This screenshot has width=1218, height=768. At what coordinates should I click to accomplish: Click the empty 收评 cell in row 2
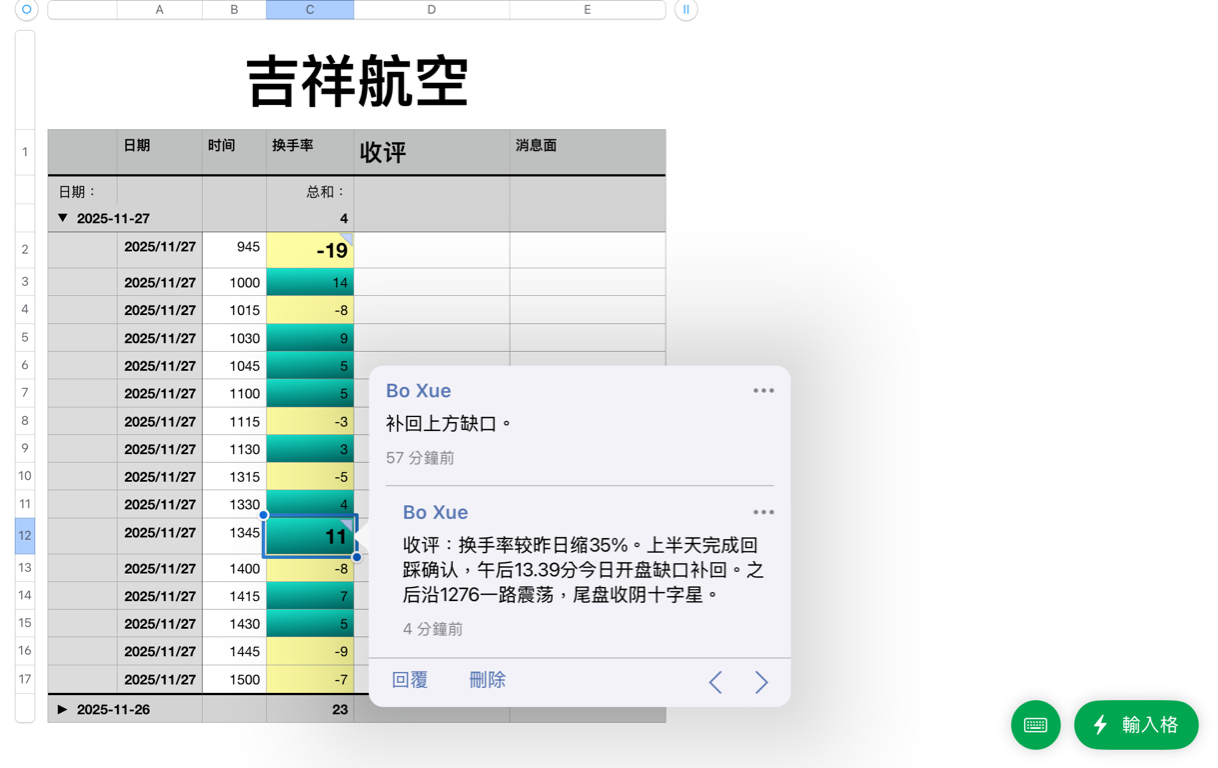432,250
